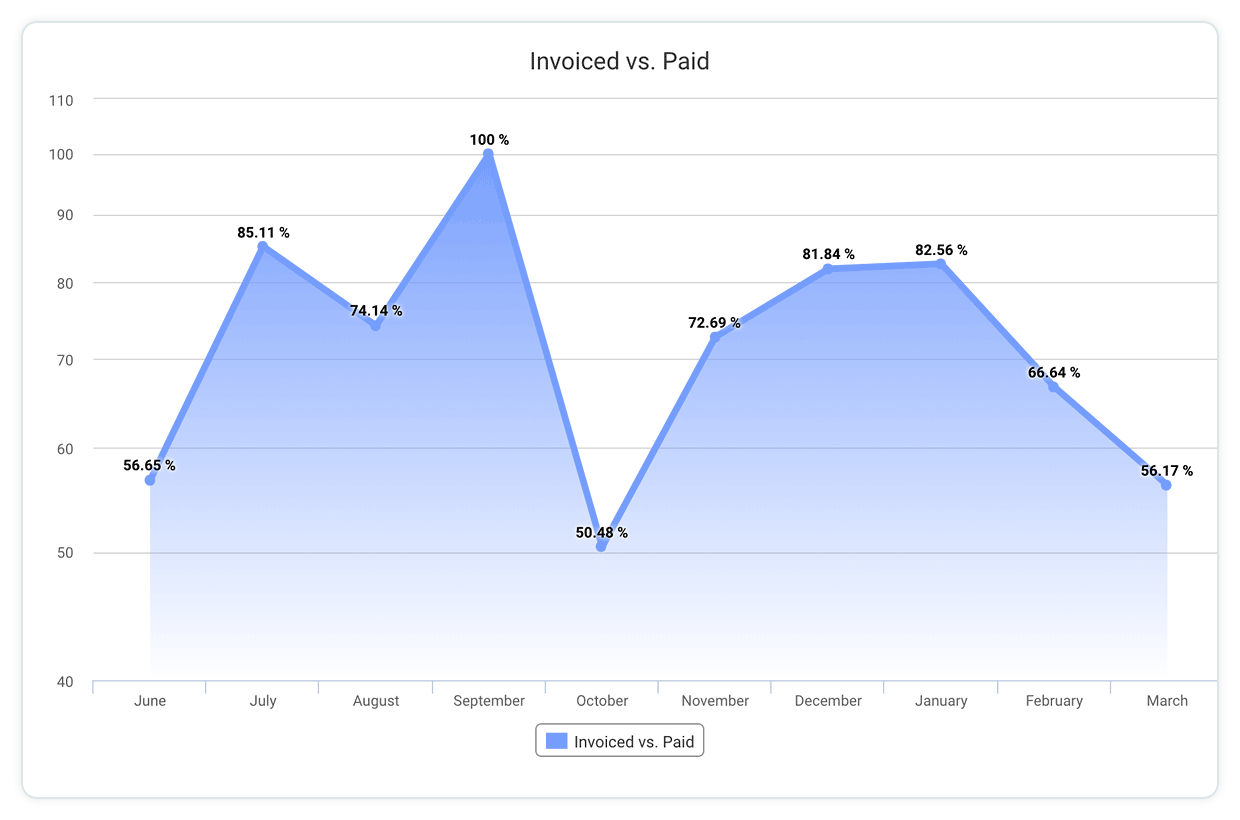Click the chart title Invoiced vs. Paid
The height and width of the screenshot is (820, 1240).
[x=619, y=61]
